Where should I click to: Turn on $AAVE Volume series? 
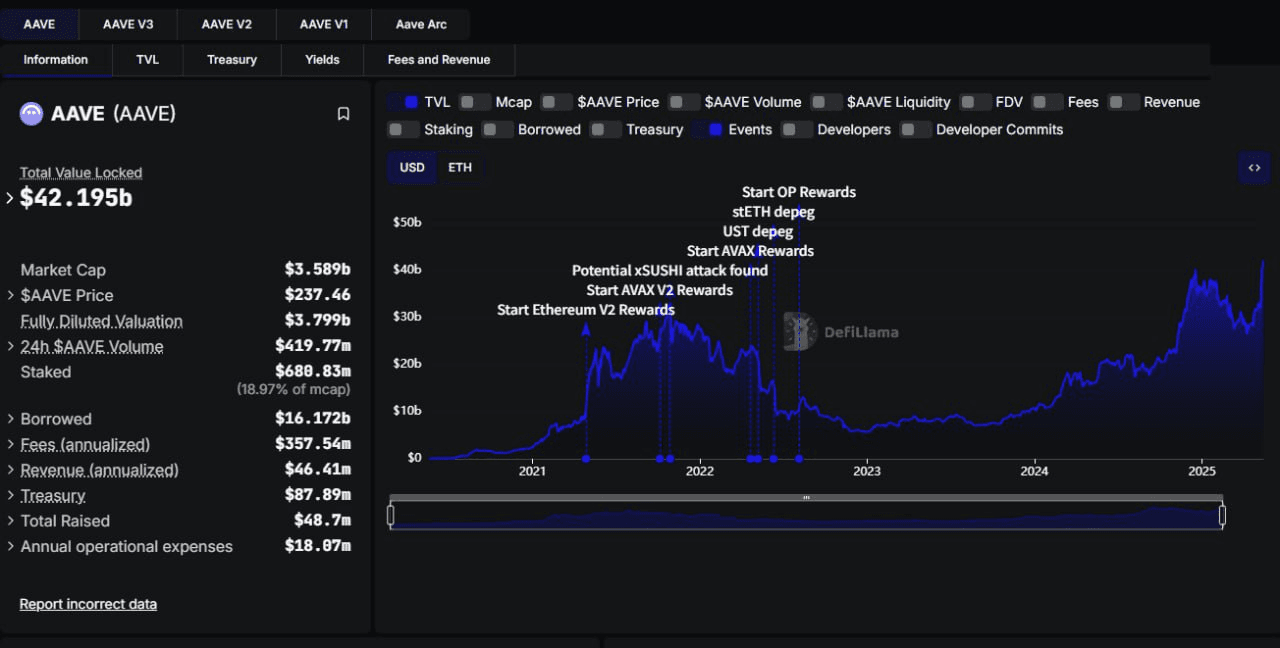tap(684, 102)
